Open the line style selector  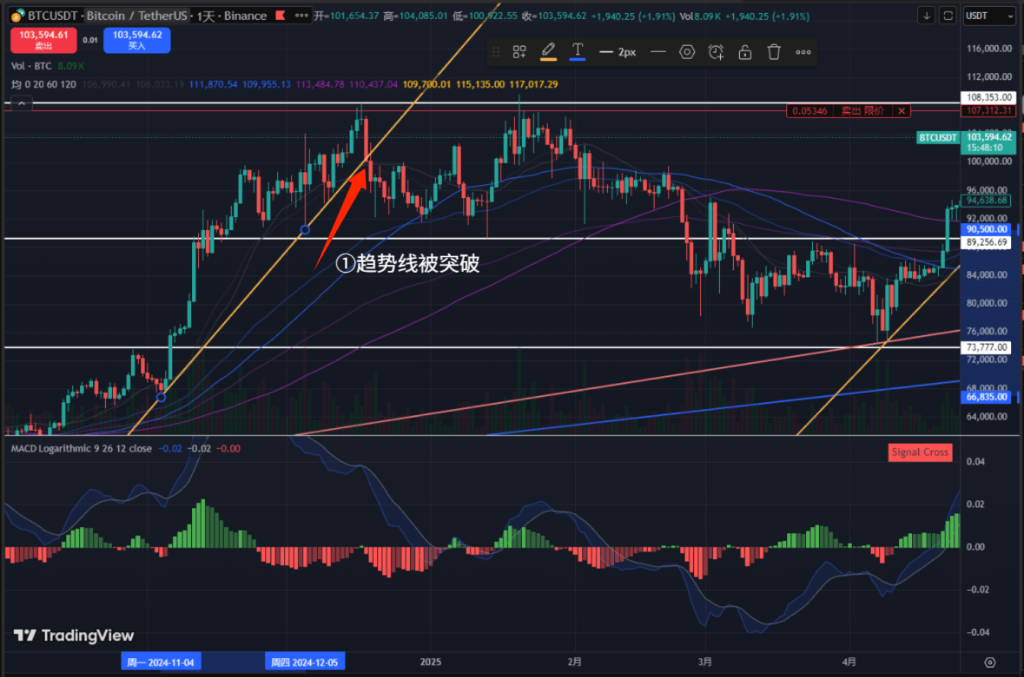(x=657, y=52)
